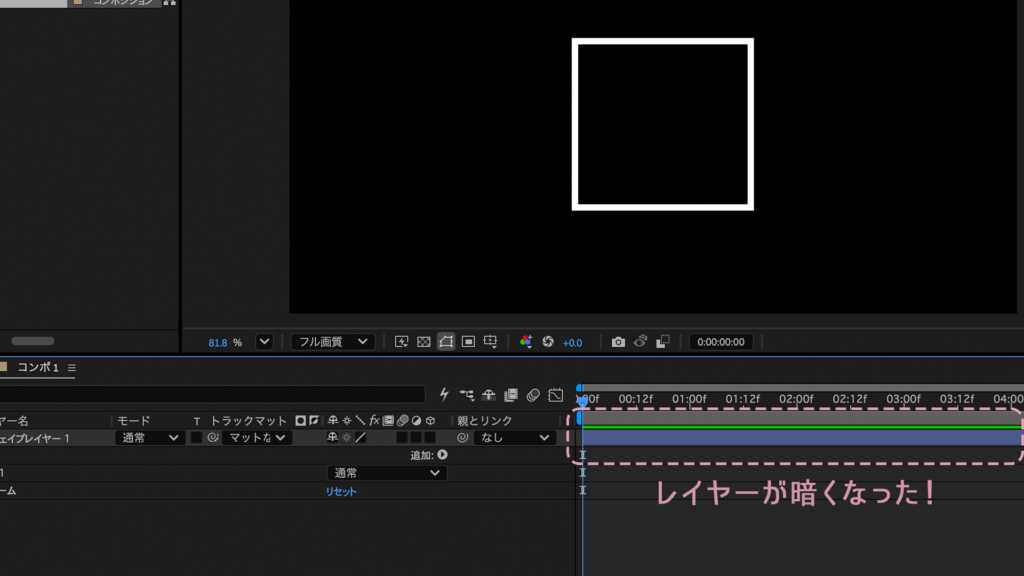Toggle the layer continuously rasterize switch
The image size is (1024, 576).
coord(347,438)
